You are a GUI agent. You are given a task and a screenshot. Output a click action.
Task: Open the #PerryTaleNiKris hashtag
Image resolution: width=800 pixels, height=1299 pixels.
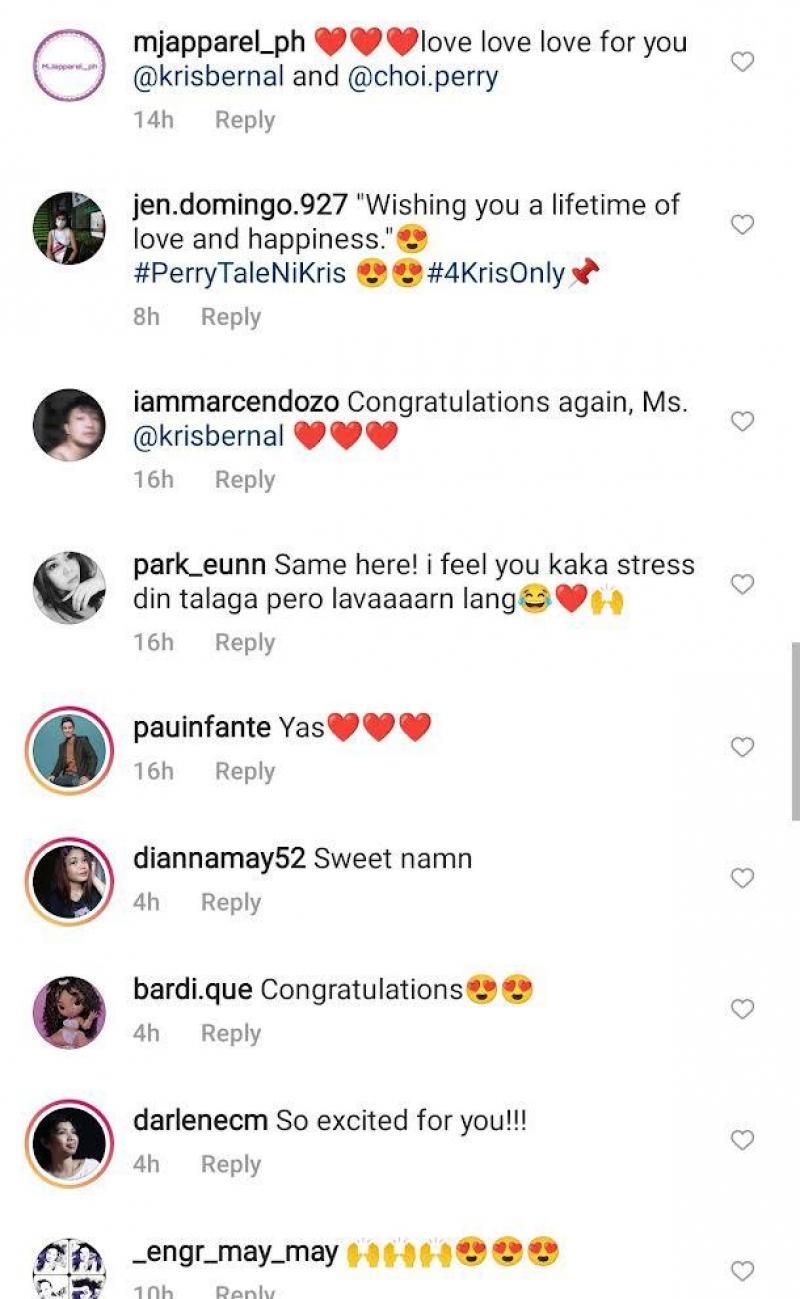240,274
